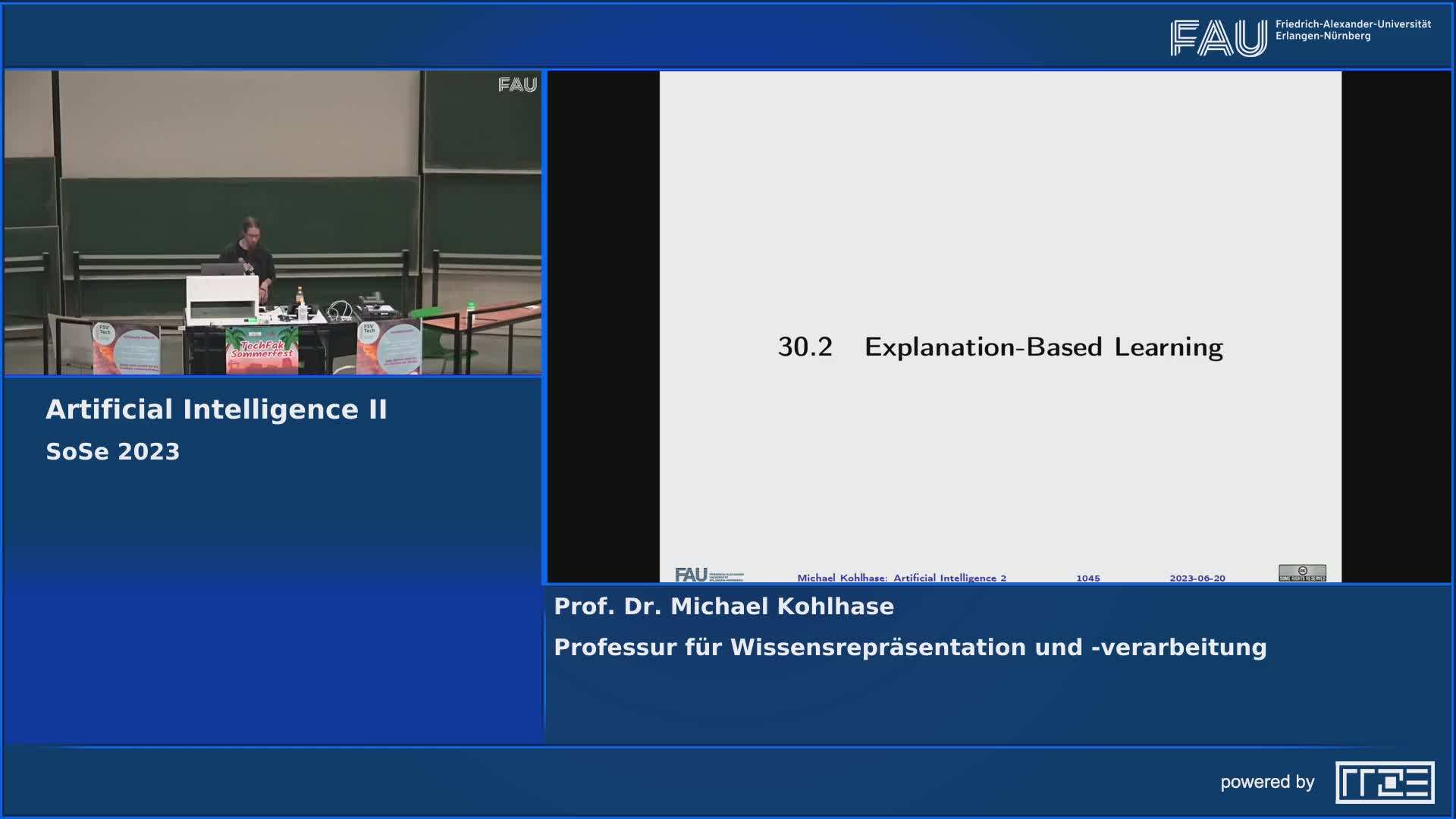Viewport: 1456px width, 819px height.
Task: Click the RRZE logo at bottom right
Action: tap(1385, 782)
